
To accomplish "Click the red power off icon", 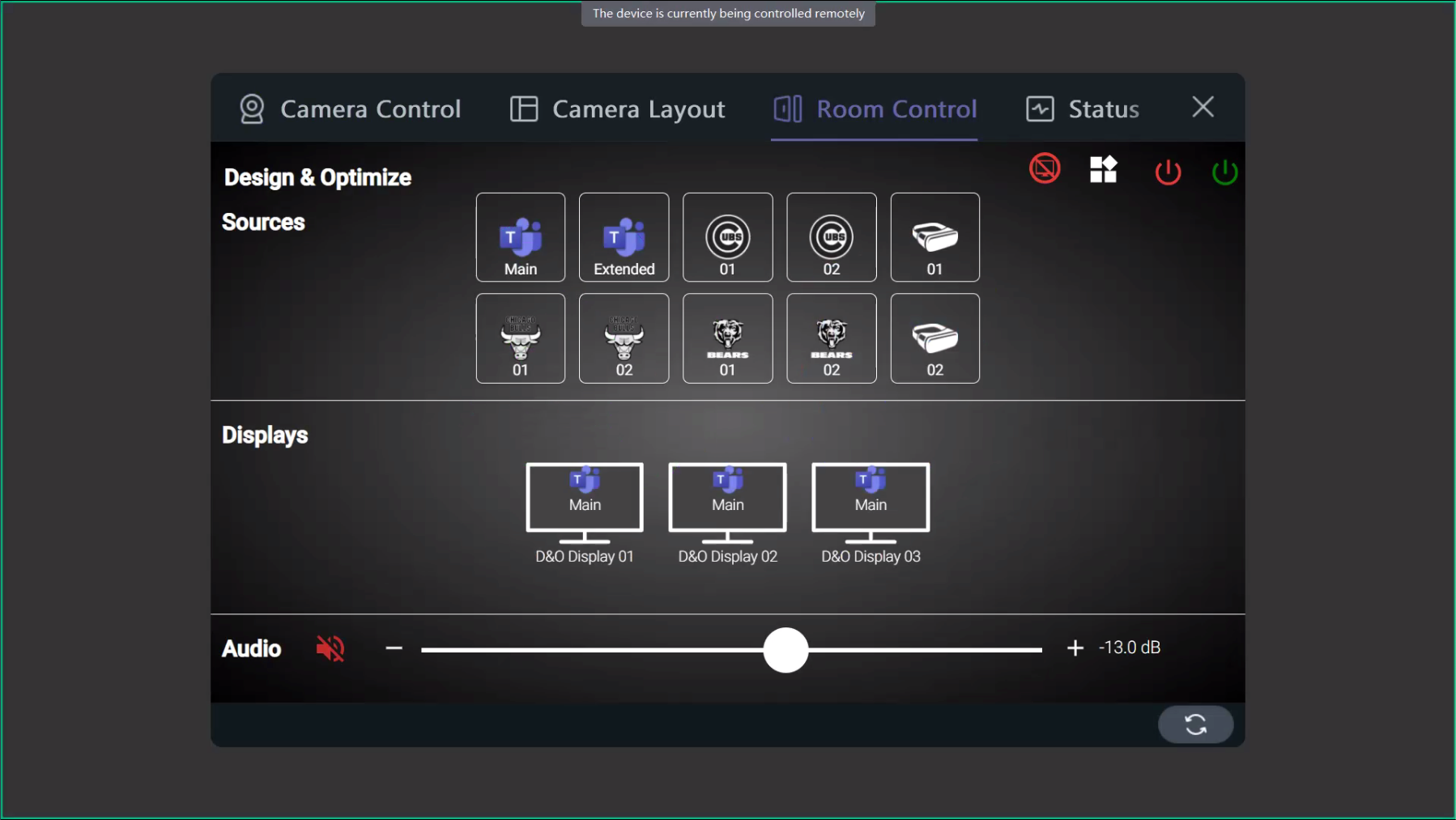I will pyautogui.click(x=1168, y=172).
